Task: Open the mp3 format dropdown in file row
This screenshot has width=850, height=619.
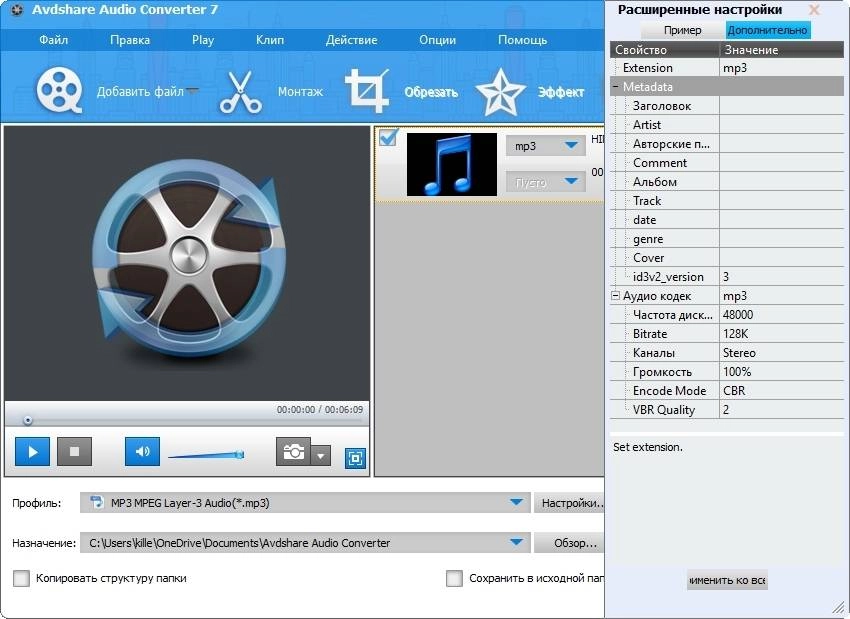Action: tap(545, 145)
